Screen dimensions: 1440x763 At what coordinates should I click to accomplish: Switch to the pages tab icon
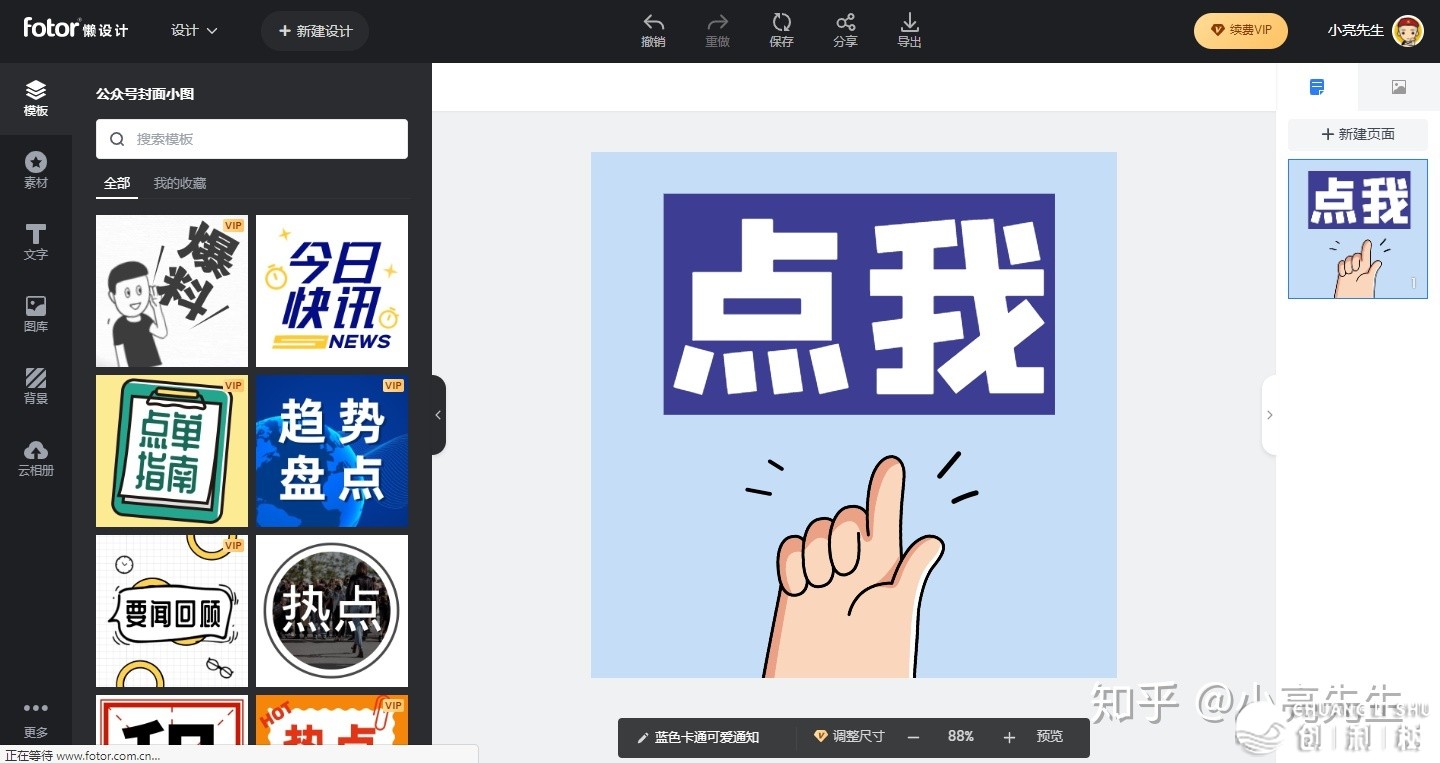1317,88
